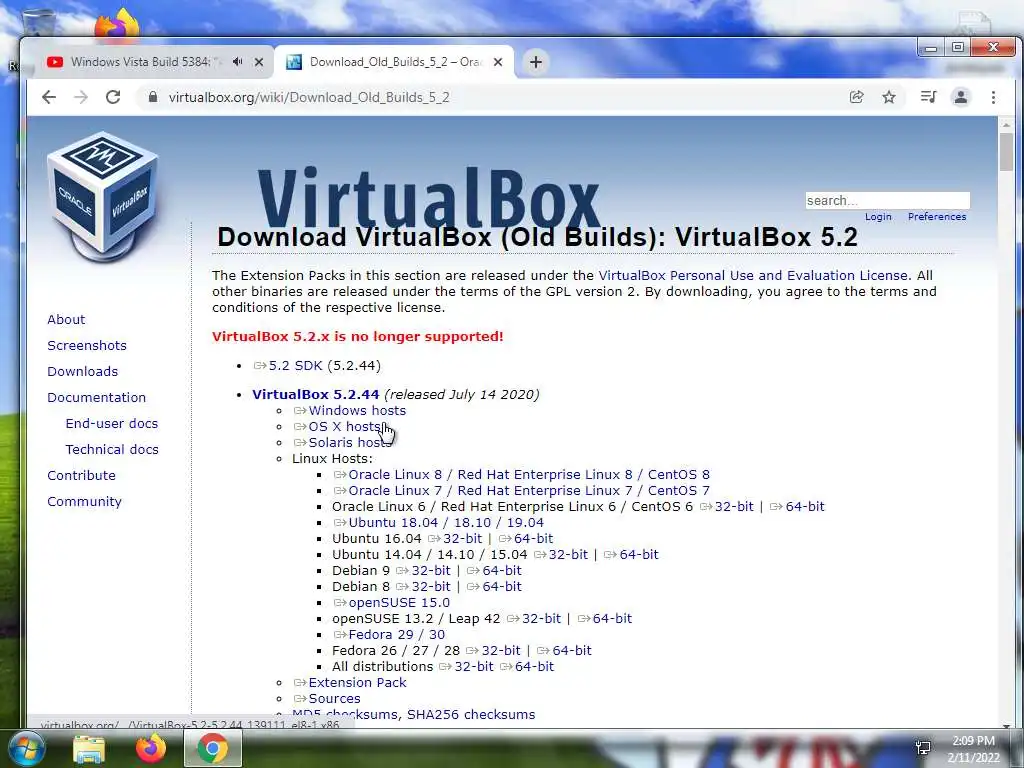This screenshot has height=768, width=1024.
Task: Click the scrollbar up arrow
Action: 1006,124
